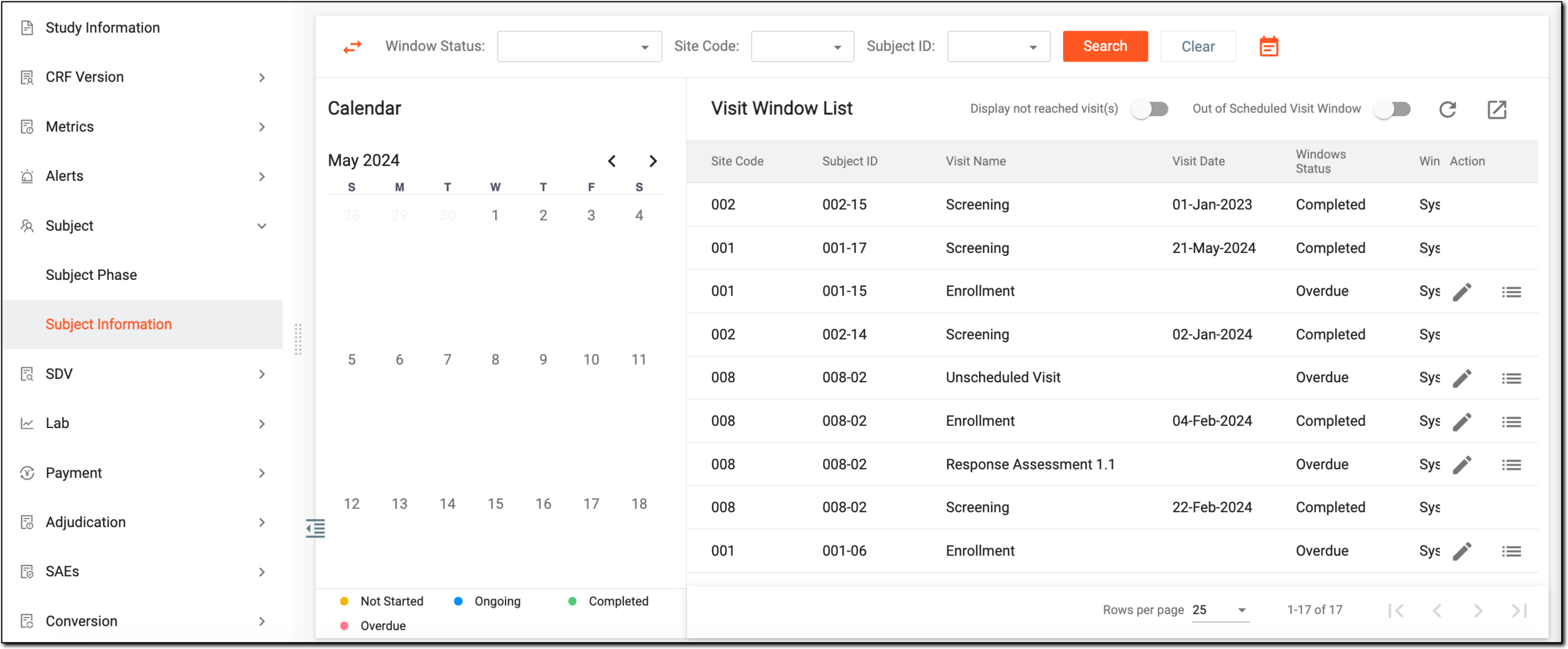Jump to last page of results
Viewport: 1568px width, 649px height.
(1519, 611)
